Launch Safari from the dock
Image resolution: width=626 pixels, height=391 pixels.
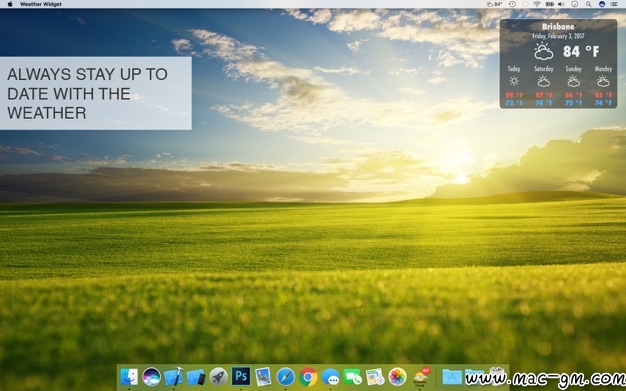(285, 377)
